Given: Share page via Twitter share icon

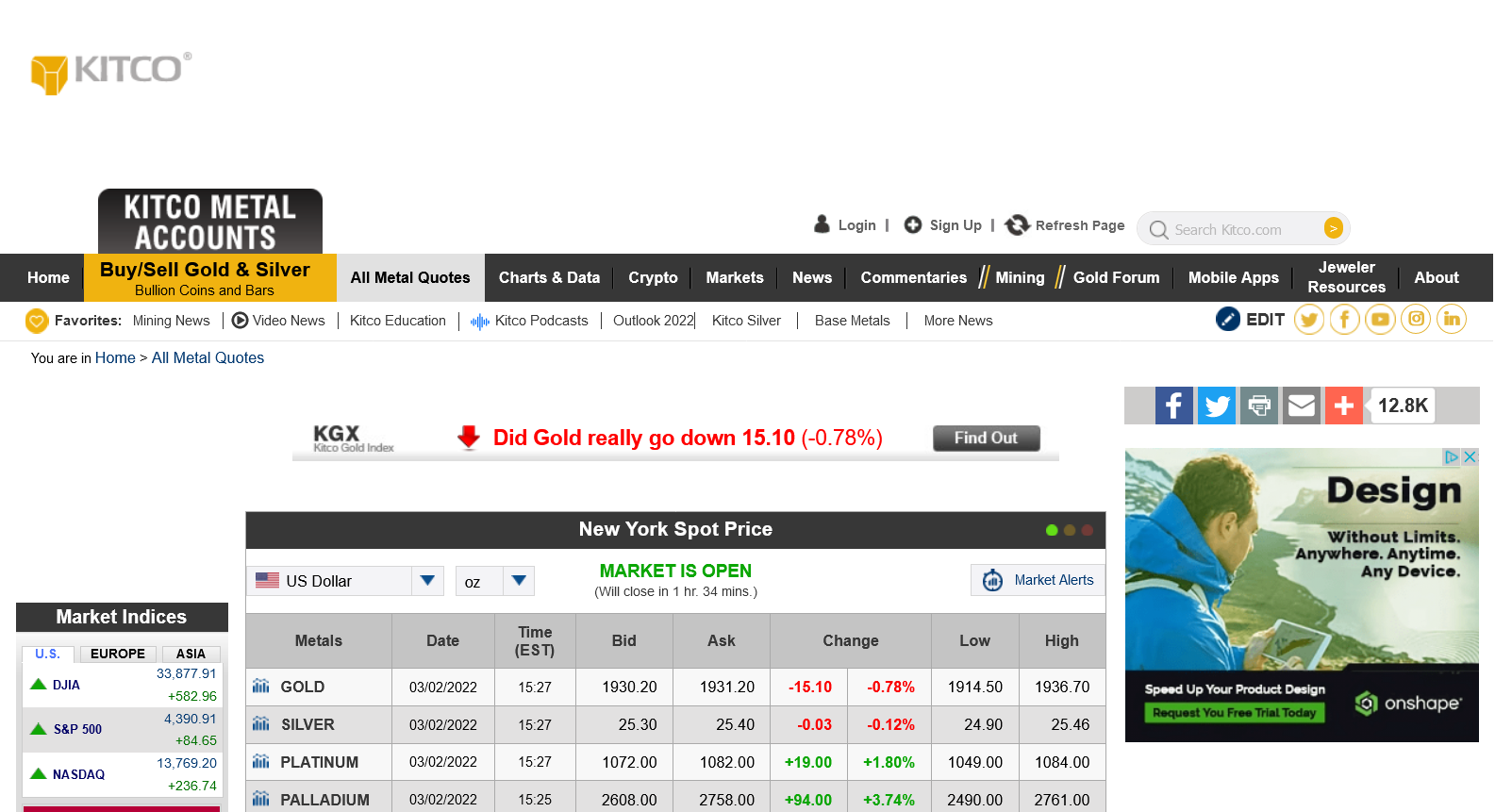Looking at the screenshot, I should tap(1217, 406).
